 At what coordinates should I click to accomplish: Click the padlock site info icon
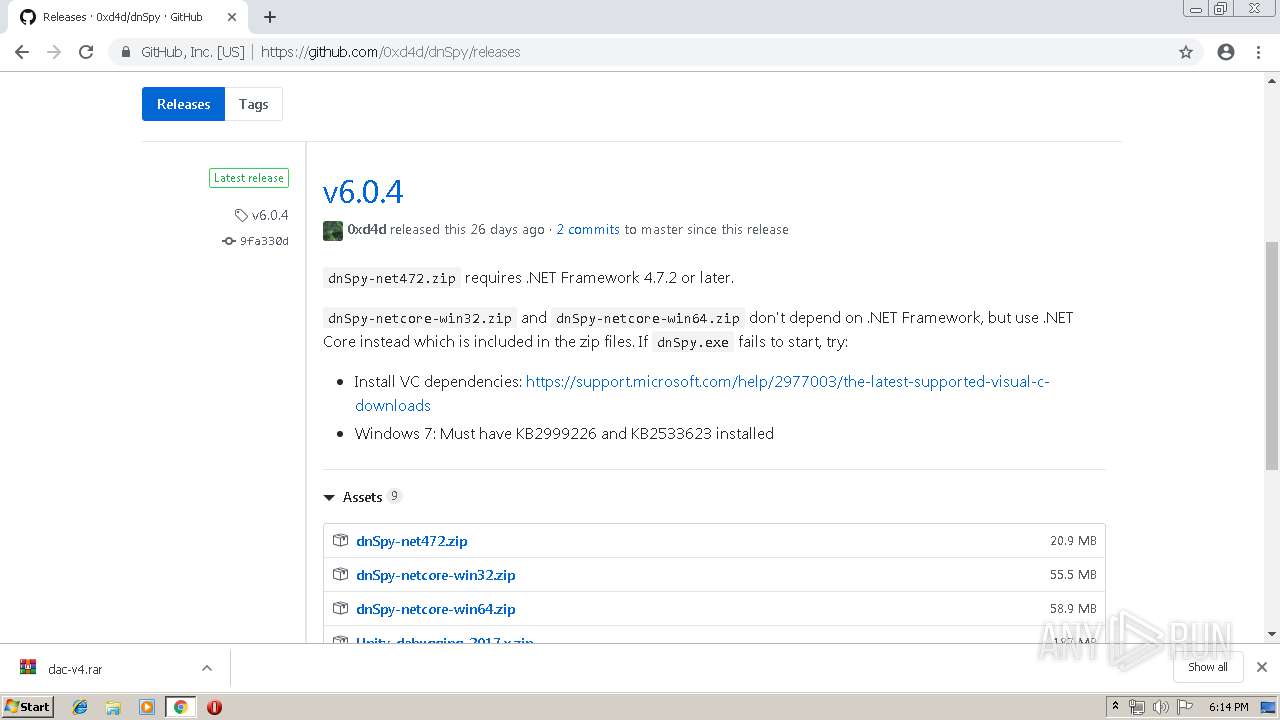pyautogui.click(x=126, y=52)
